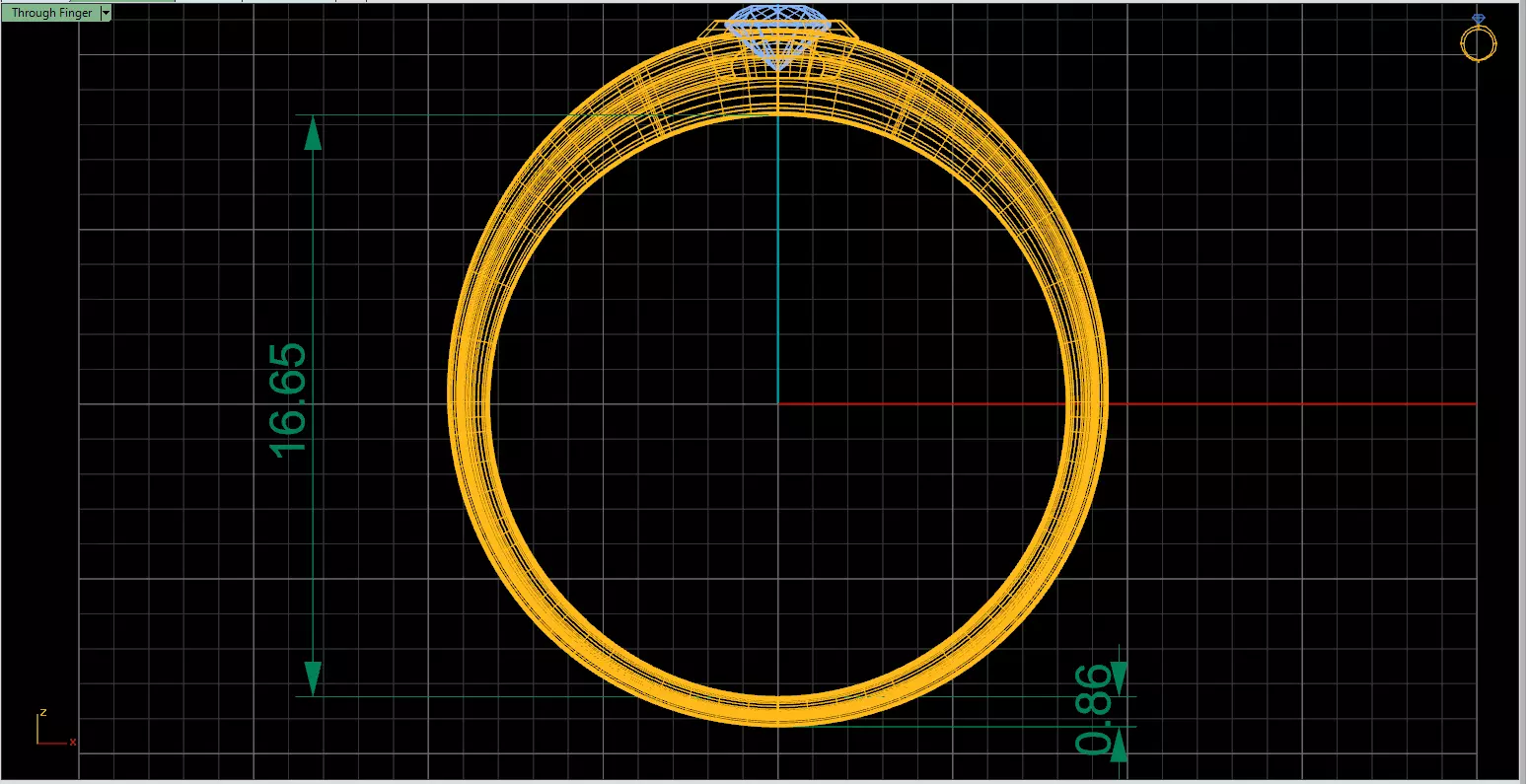Select the blue gemstone wireframe on the ring
The width and height of the screenshot is (1526, 784).
pyautogui.click(x=778, y=36)
